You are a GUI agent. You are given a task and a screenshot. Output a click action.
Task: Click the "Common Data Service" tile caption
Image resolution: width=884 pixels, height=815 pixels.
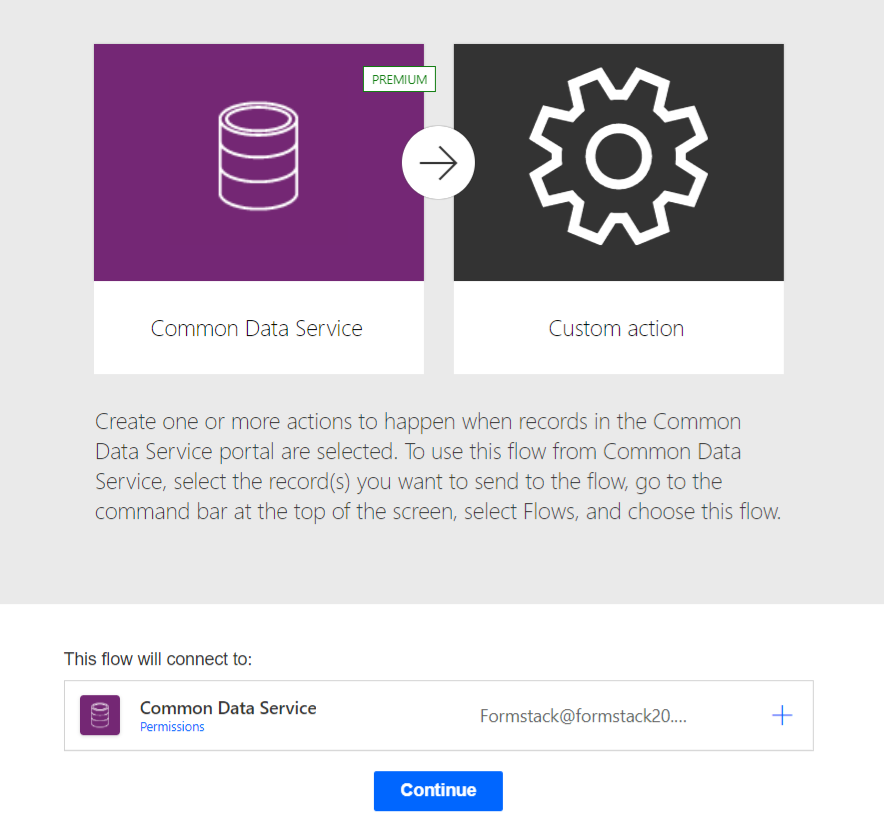tap(257, 328)
